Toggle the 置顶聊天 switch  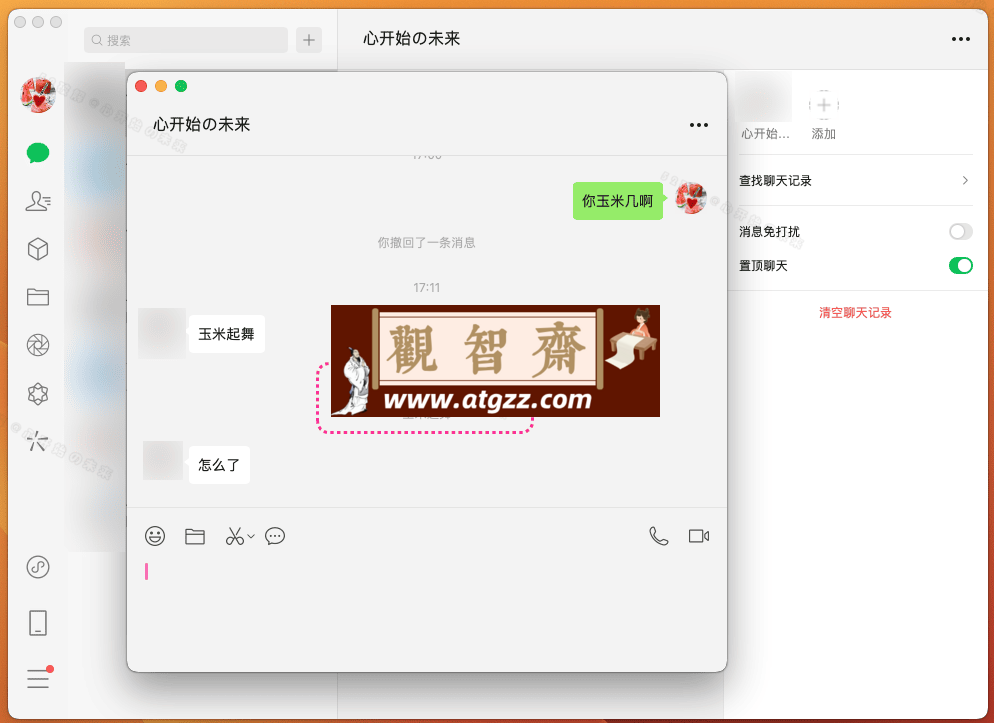[x=960, y=266]
